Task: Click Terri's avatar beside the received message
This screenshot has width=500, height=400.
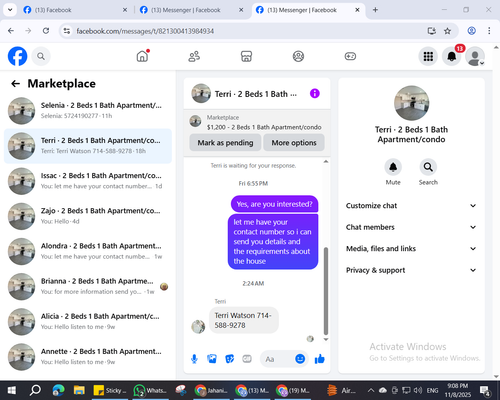Action: 198,326
